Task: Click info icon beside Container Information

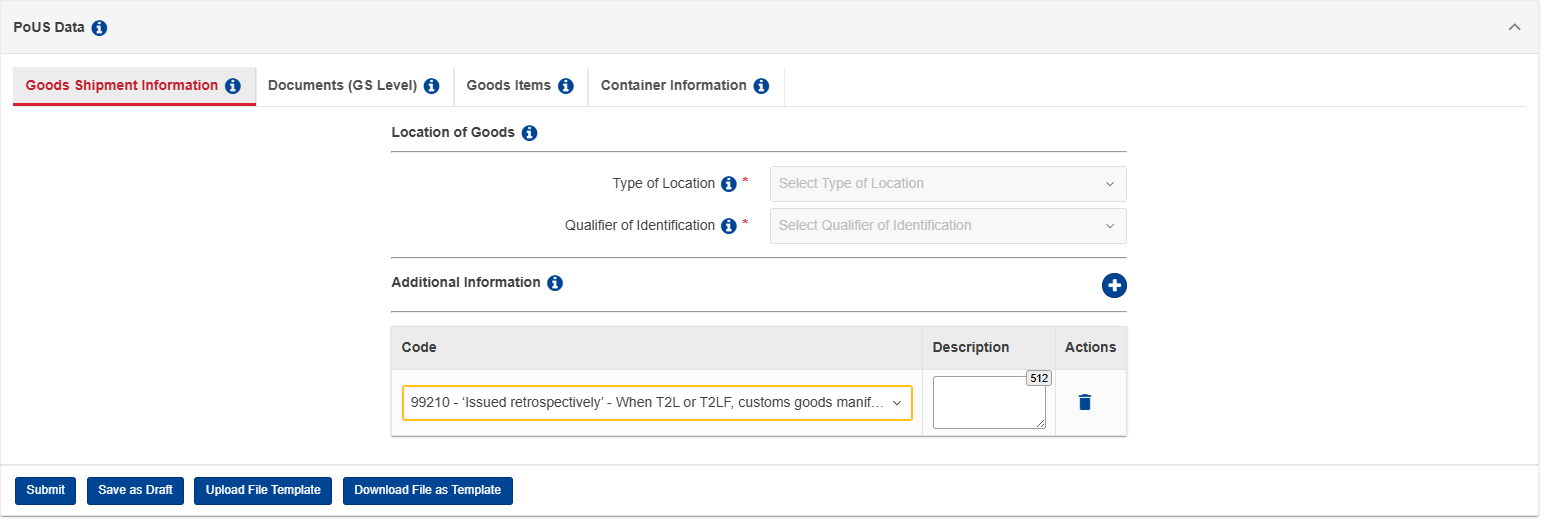Action: pos(761,86)
